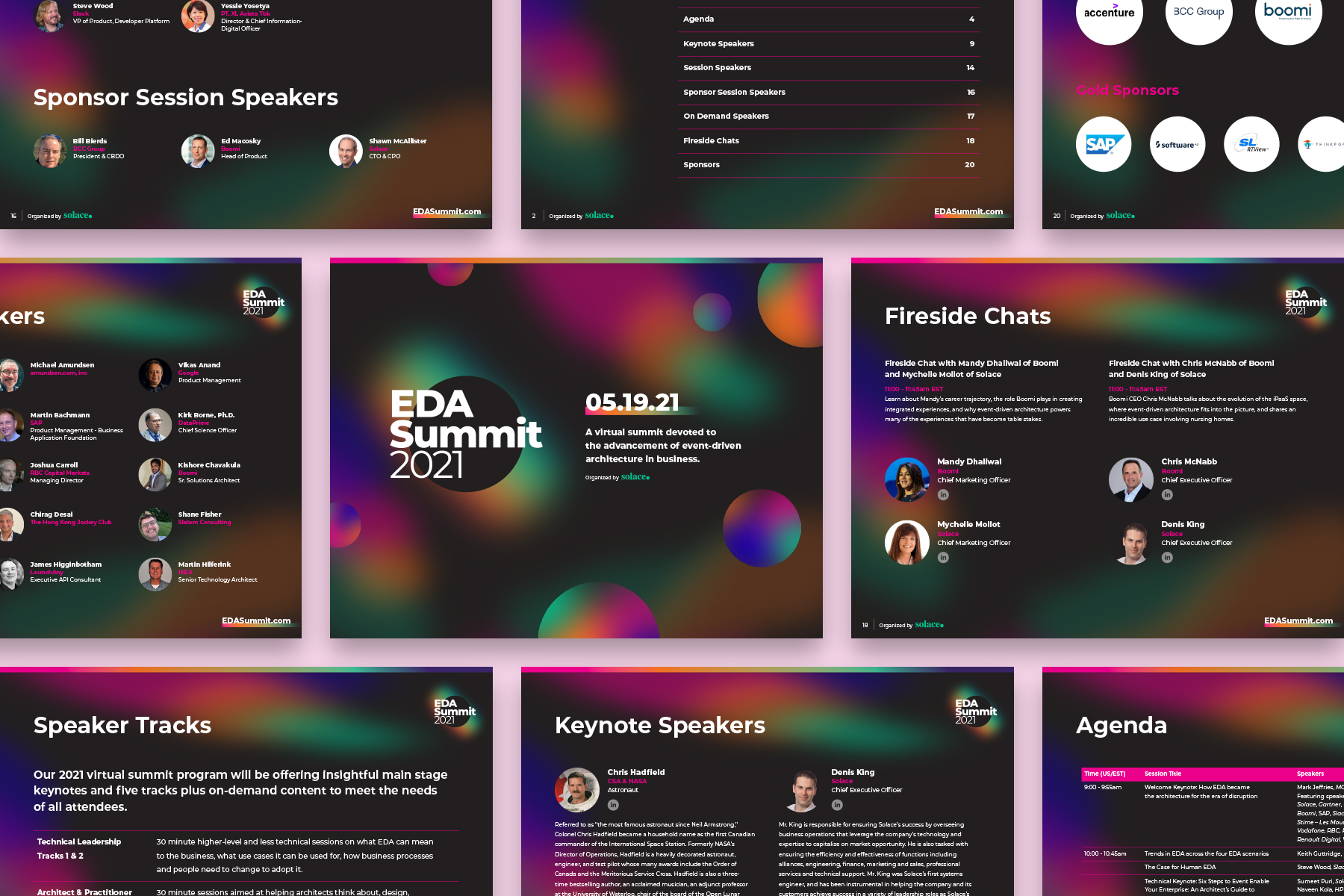Click 'Slalom Consulting' under Shane Fisher
The image size is (1344, 896).
(205, 522)
